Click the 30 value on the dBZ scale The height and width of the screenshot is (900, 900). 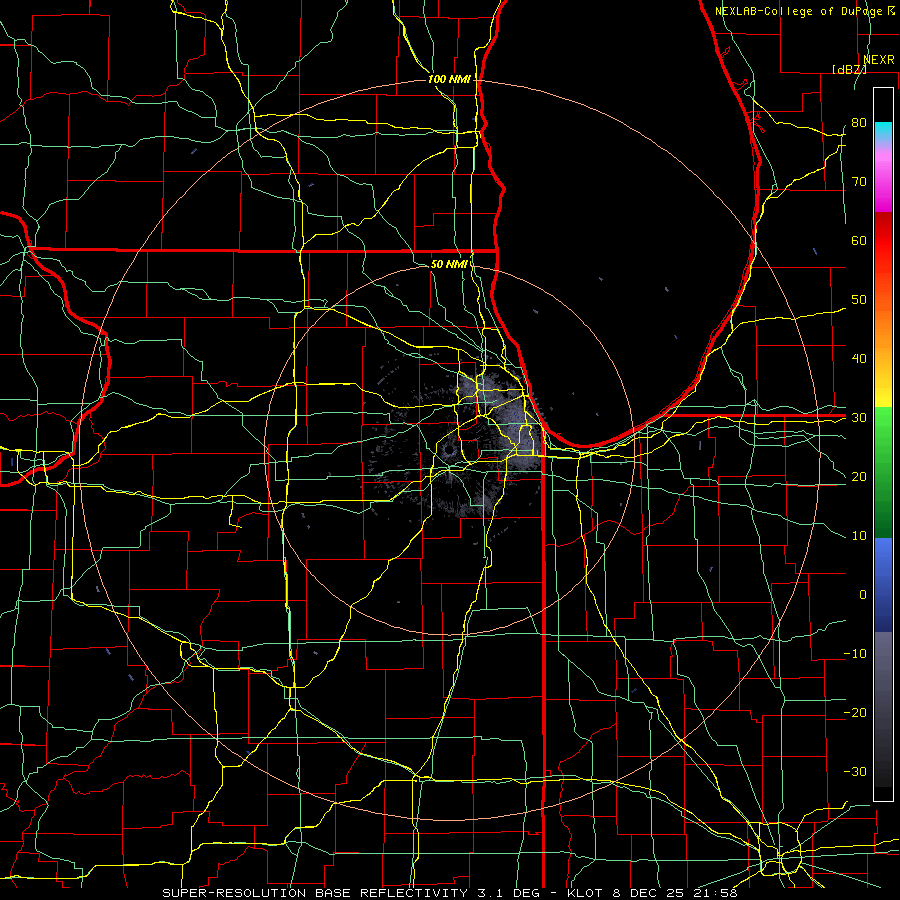pos(859,417)
